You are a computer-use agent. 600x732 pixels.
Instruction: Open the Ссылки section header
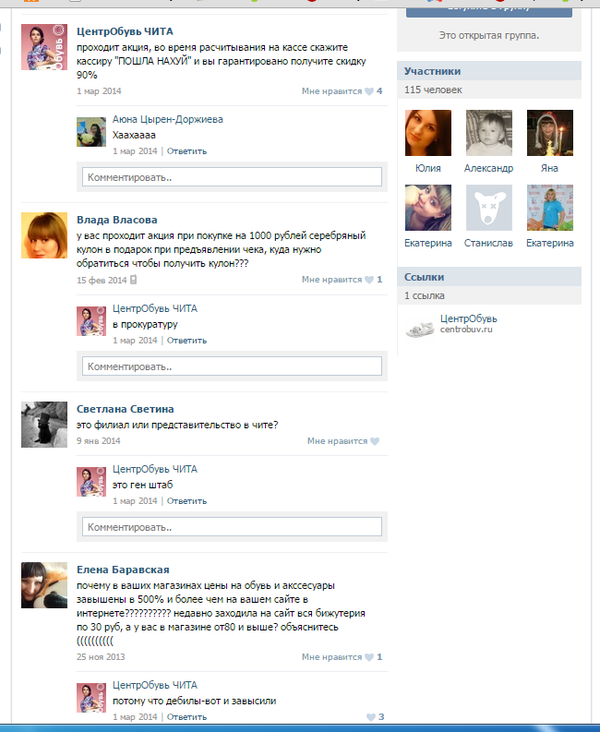(489, 277)
